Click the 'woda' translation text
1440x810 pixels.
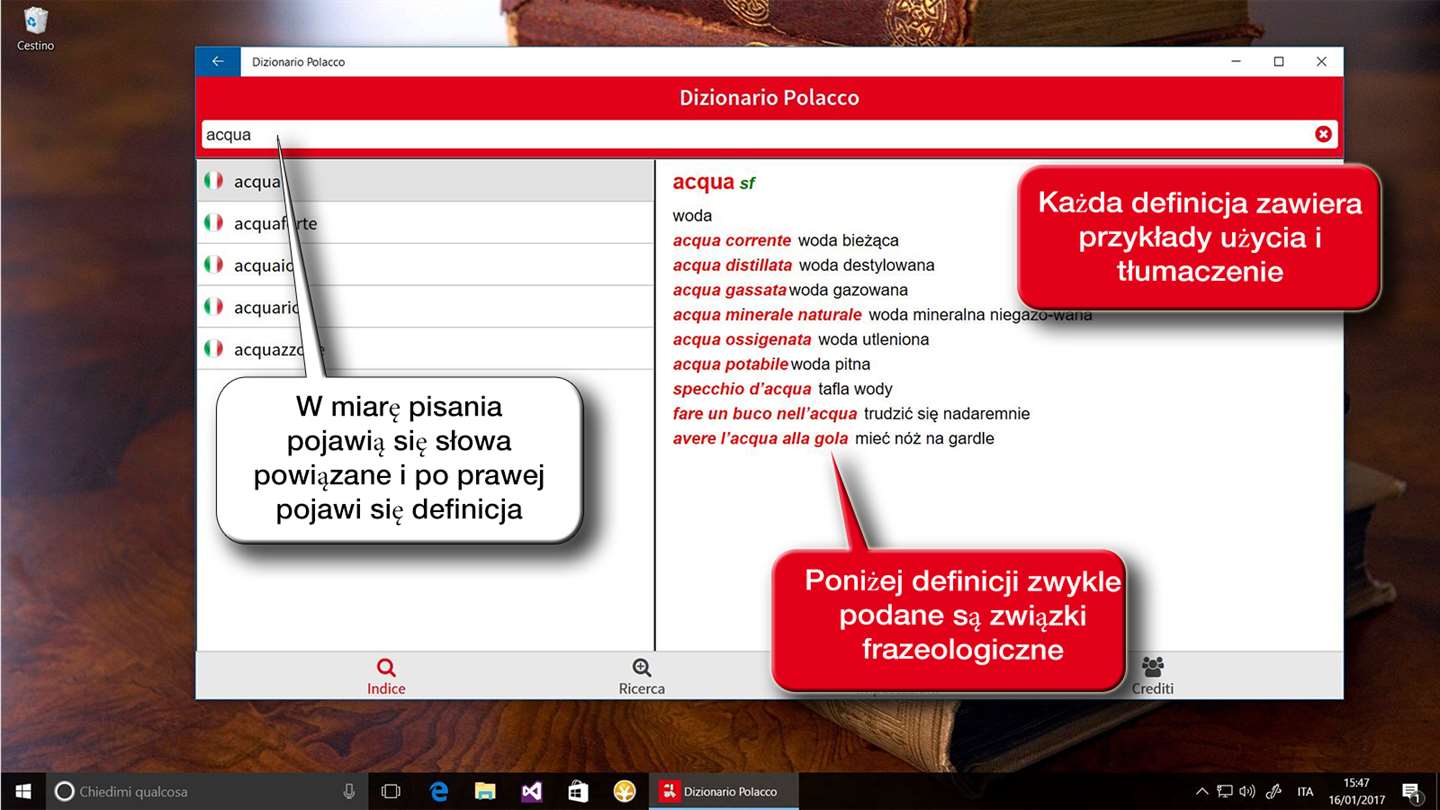point(692,215)
